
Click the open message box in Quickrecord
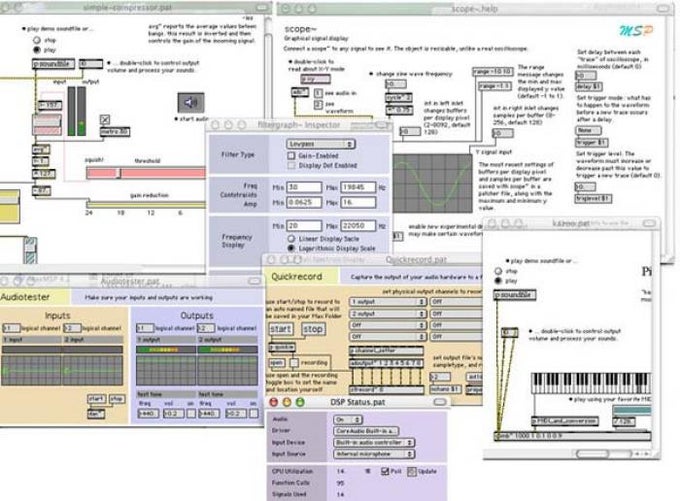pos(277,363)
